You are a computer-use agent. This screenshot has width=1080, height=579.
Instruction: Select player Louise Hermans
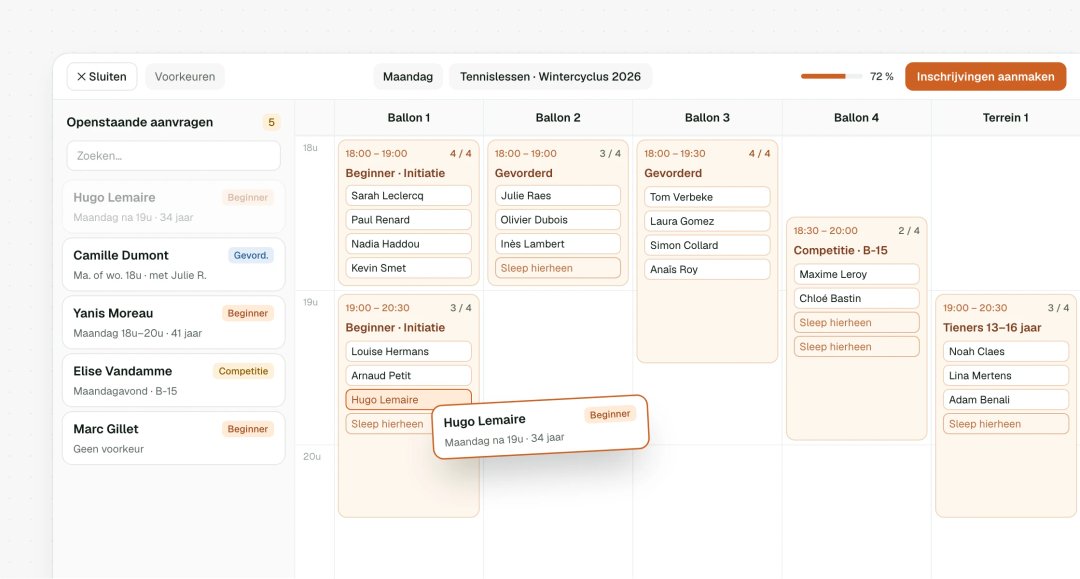pos(408,351)
